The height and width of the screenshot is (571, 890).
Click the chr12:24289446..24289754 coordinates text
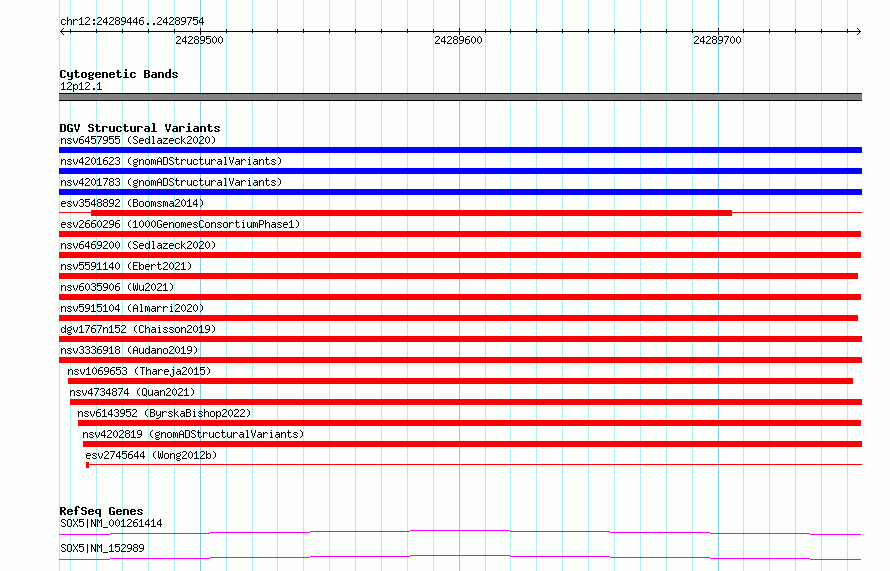click(x=132, y=22)
